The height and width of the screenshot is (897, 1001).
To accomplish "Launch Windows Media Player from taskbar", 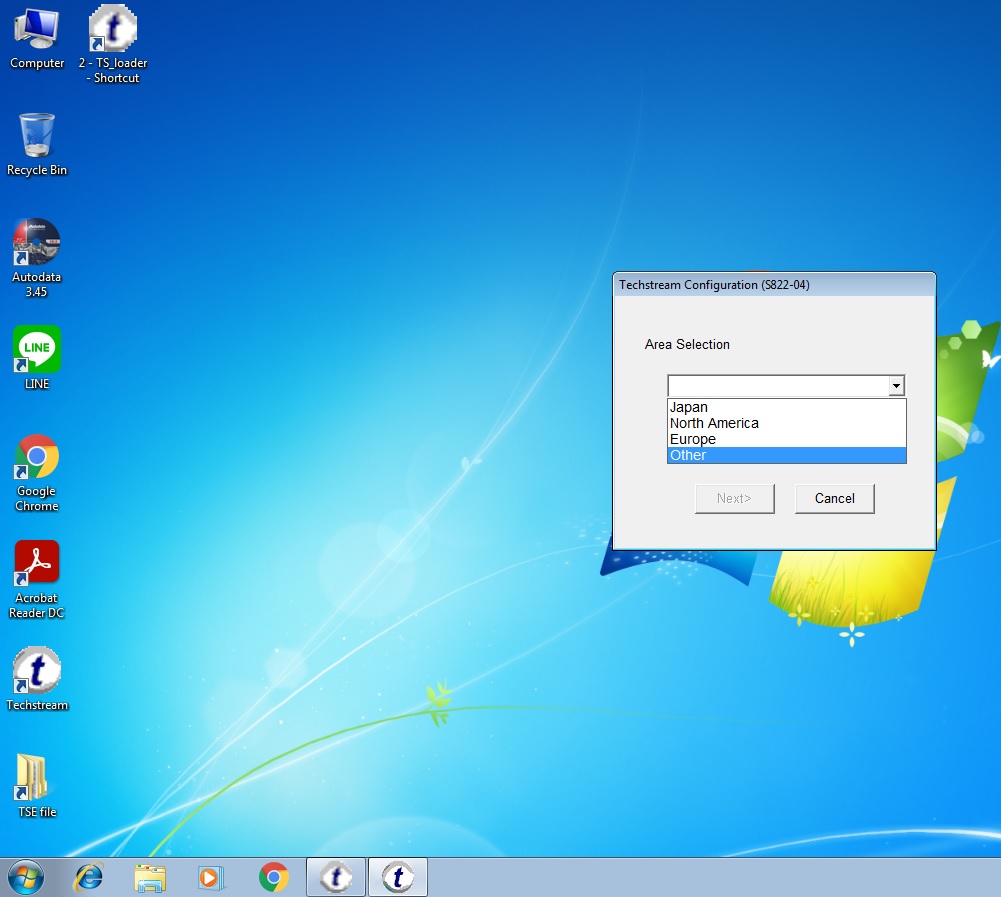I will (x=211, y=877).
